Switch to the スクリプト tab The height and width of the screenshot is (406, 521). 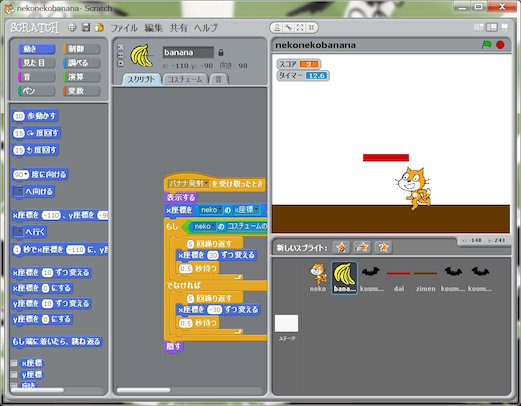point(142,79)
